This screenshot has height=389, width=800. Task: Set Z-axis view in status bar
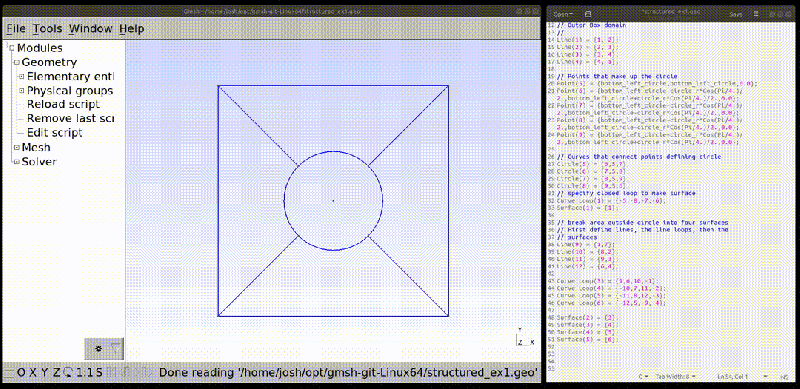click(56, 373)
